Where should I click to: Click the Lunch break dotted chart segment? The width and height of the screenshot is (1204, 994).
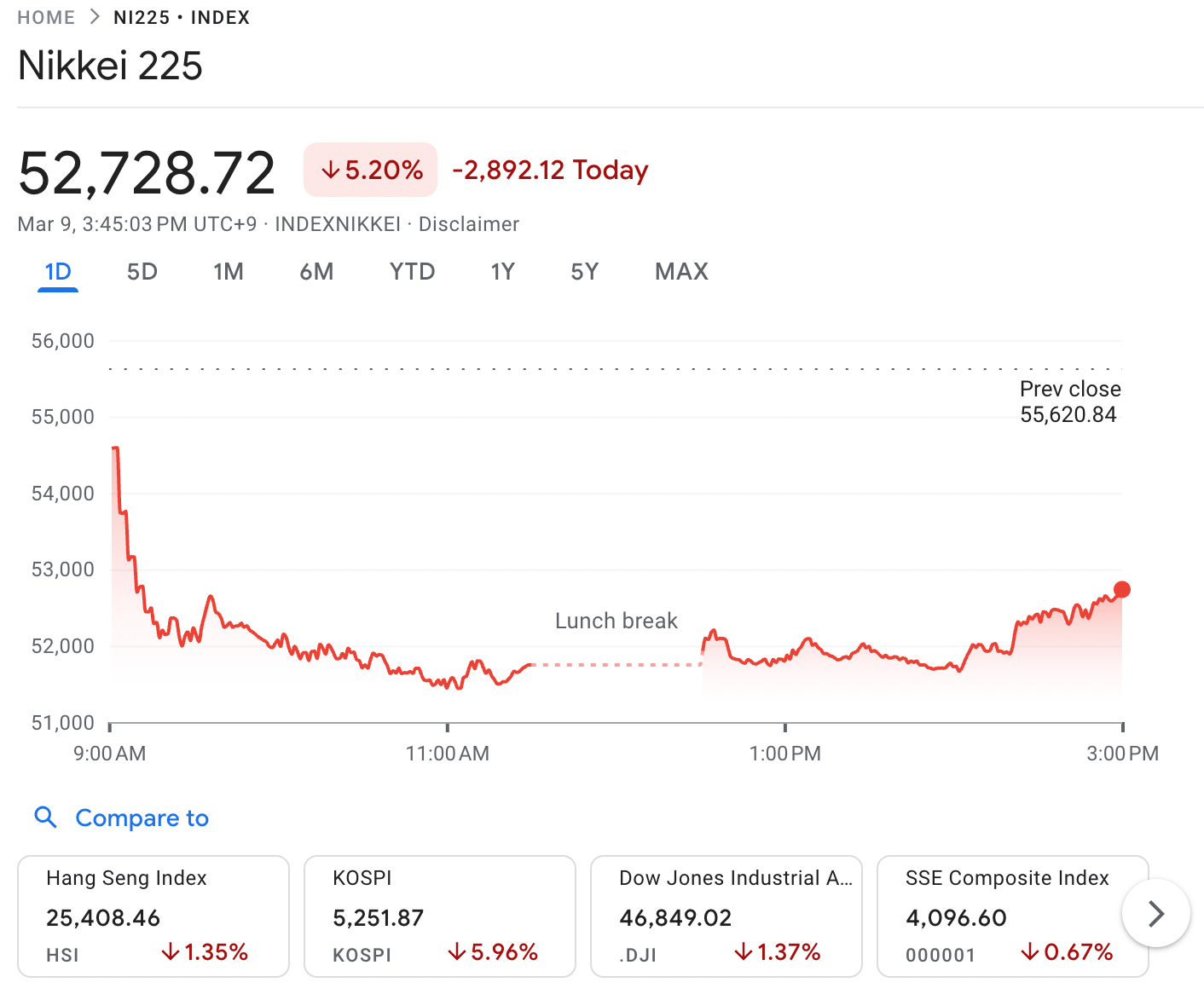[616, 663]
